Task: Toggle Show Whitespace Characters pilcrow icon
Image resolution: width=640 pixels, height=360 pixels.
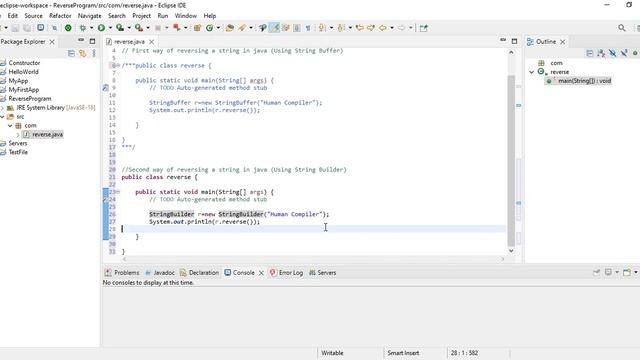Action: (308, 28)
